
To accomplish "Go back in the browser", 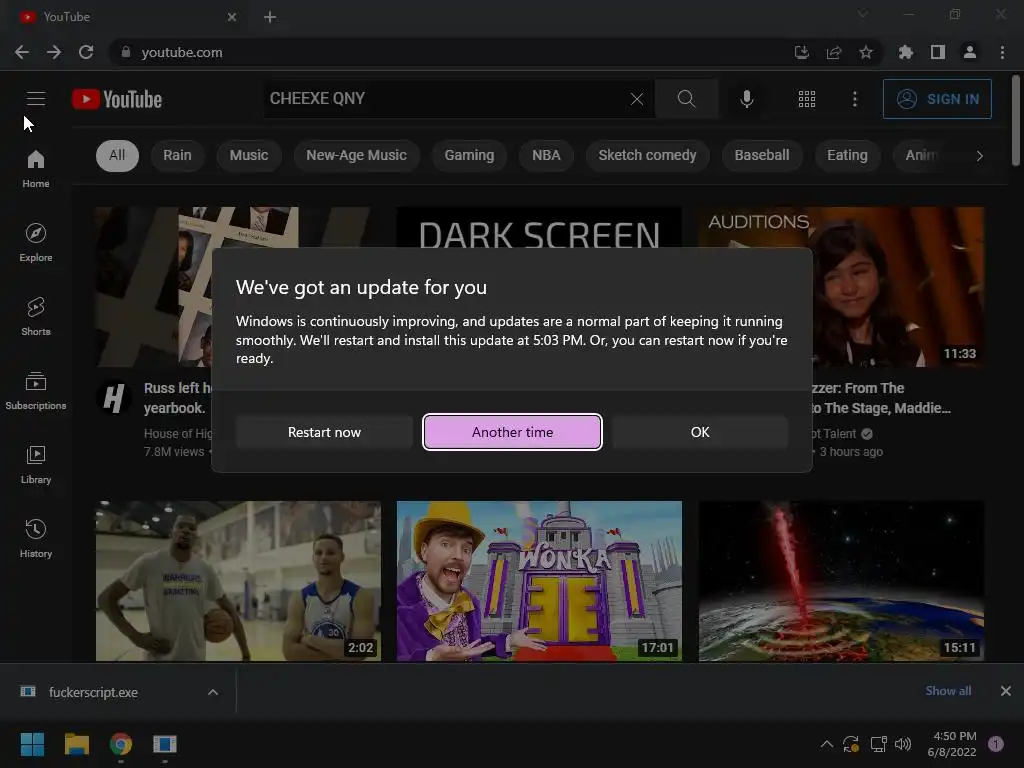I will coord(22,52).
